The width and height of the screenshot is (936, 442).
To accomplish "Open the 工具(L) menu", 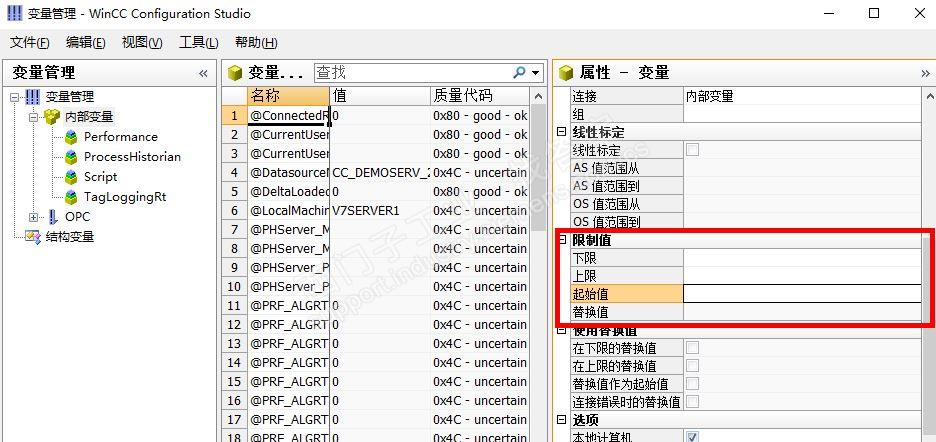I will point(199,42).
